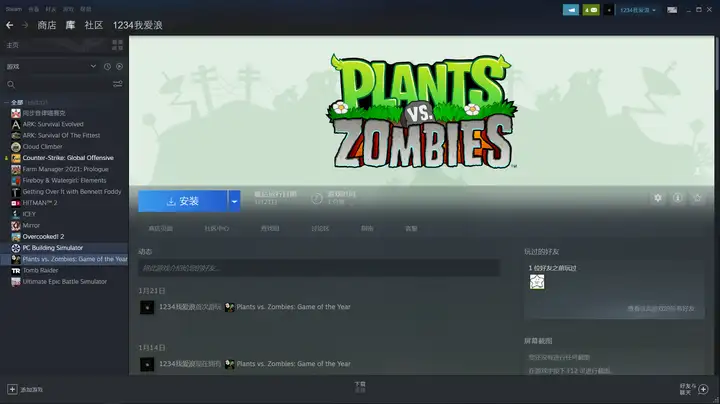Collapse the 全部 games category
720x404 pixels.
tap(6, 102)
